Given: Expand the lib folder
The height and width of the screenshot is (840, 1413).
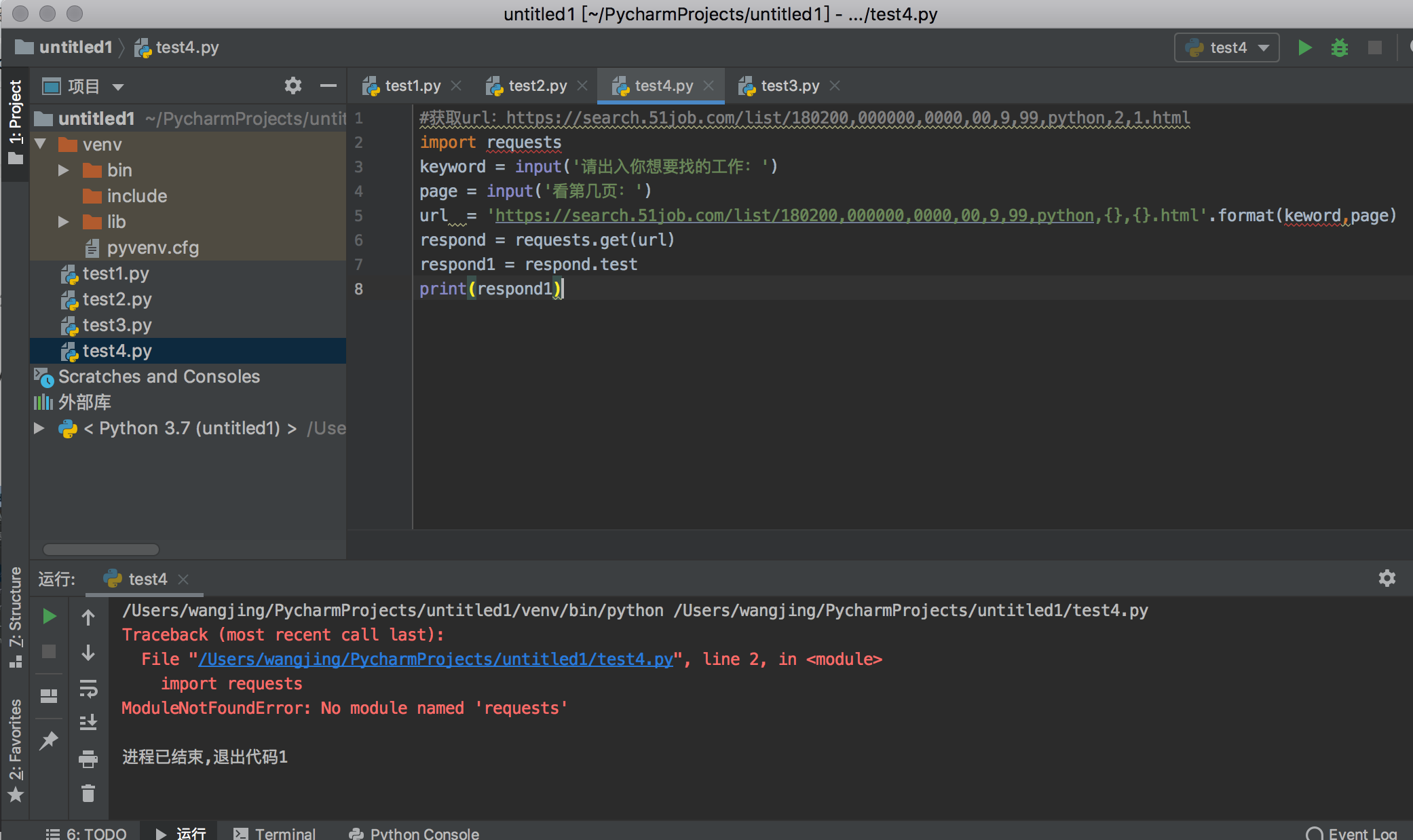Looking at the screenshot, I should [x=64, y=221].
